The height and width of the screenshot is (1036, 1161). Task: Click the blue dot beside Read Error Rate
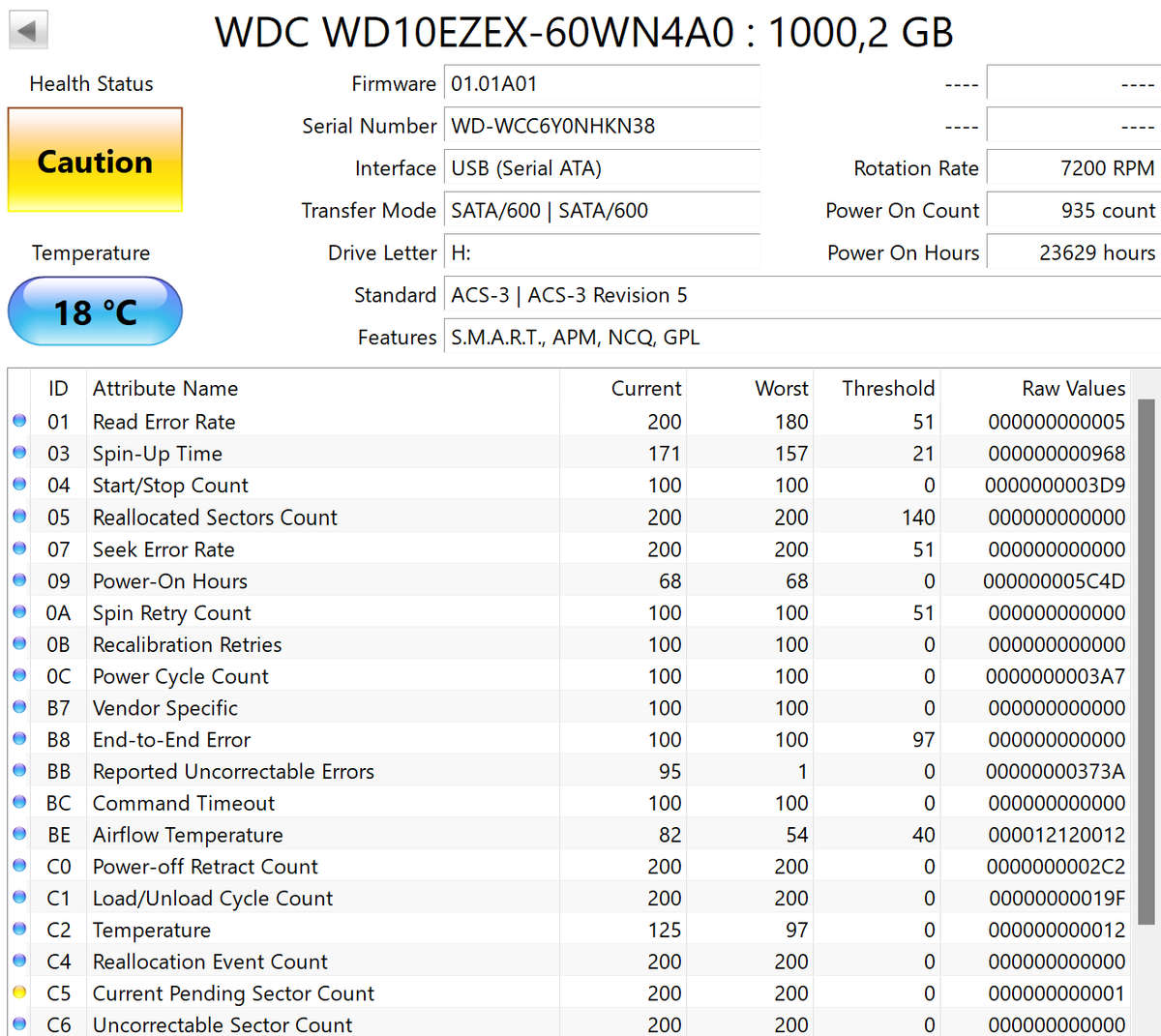[20, 421]
